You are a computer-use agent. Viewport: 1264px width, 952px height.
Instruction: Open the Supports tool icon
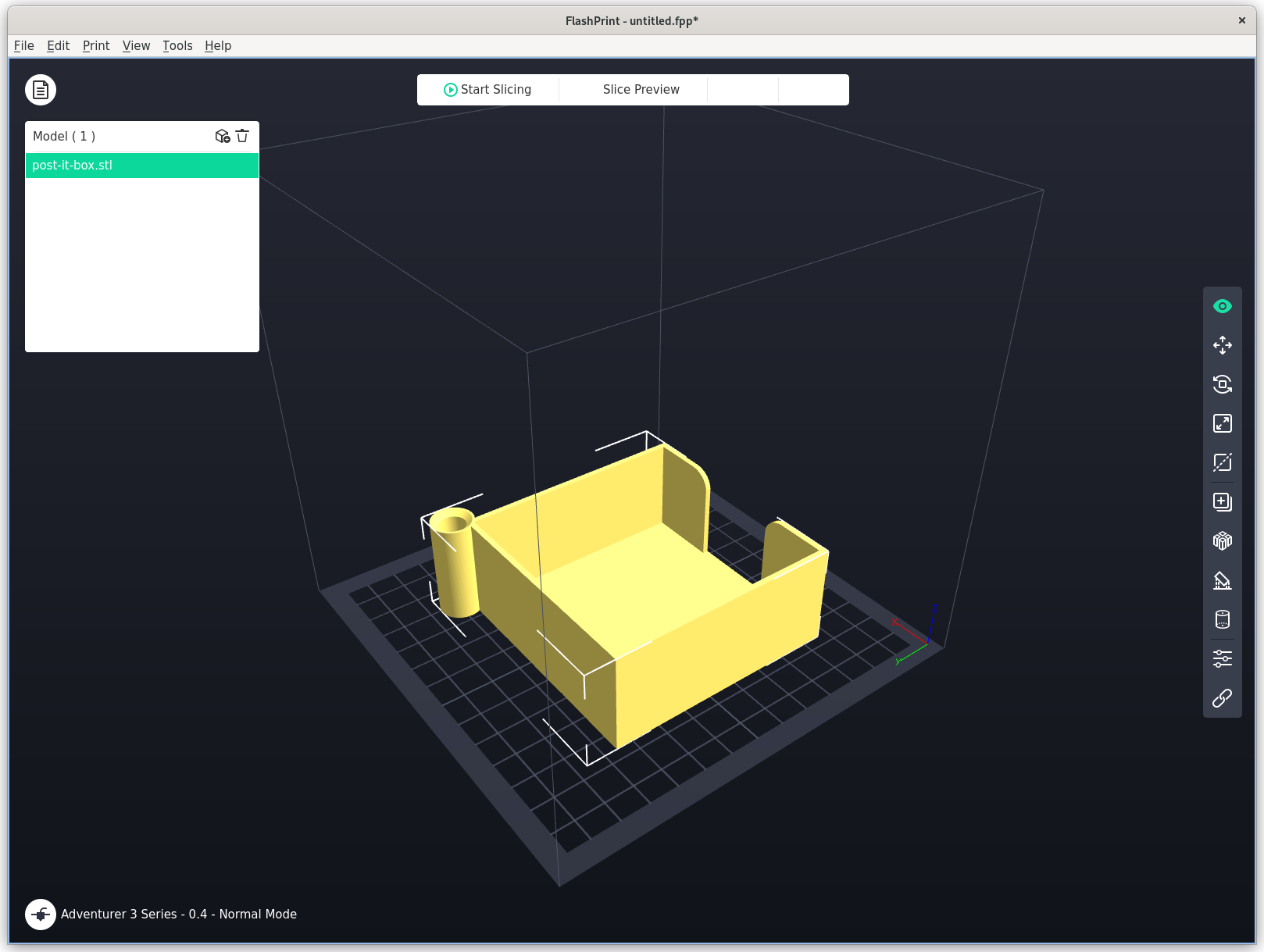[1223, 579]
